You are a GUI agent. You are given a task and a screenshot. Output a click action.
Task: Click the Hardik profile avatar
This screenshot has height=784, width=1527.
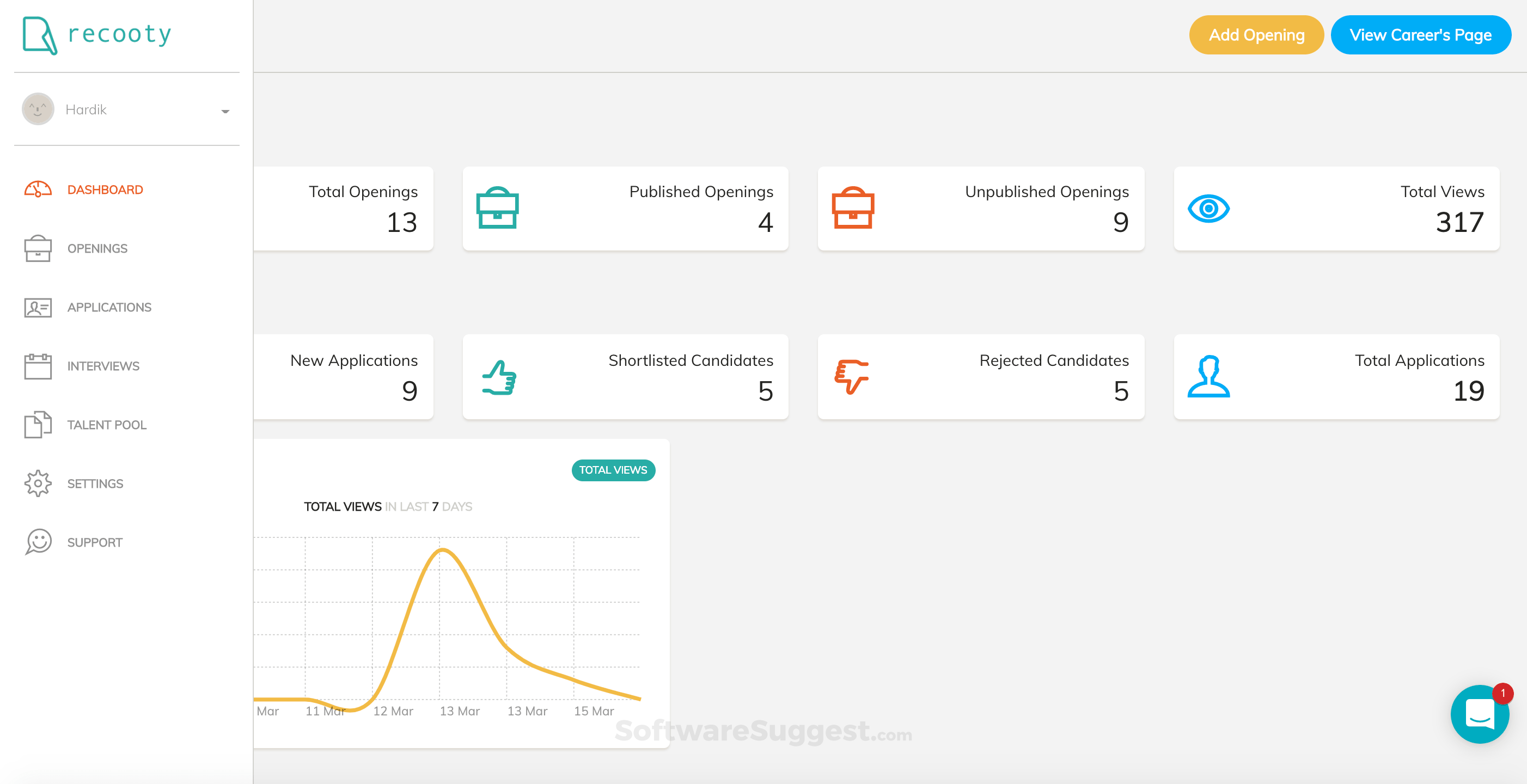38,109
